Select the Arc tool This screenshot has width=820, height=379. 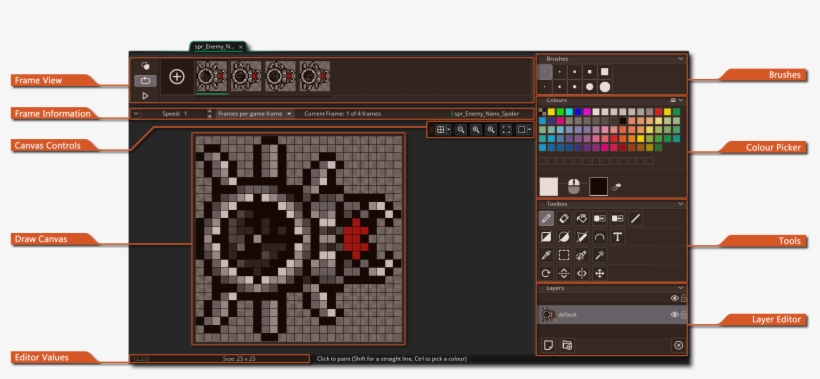(599, 237)
